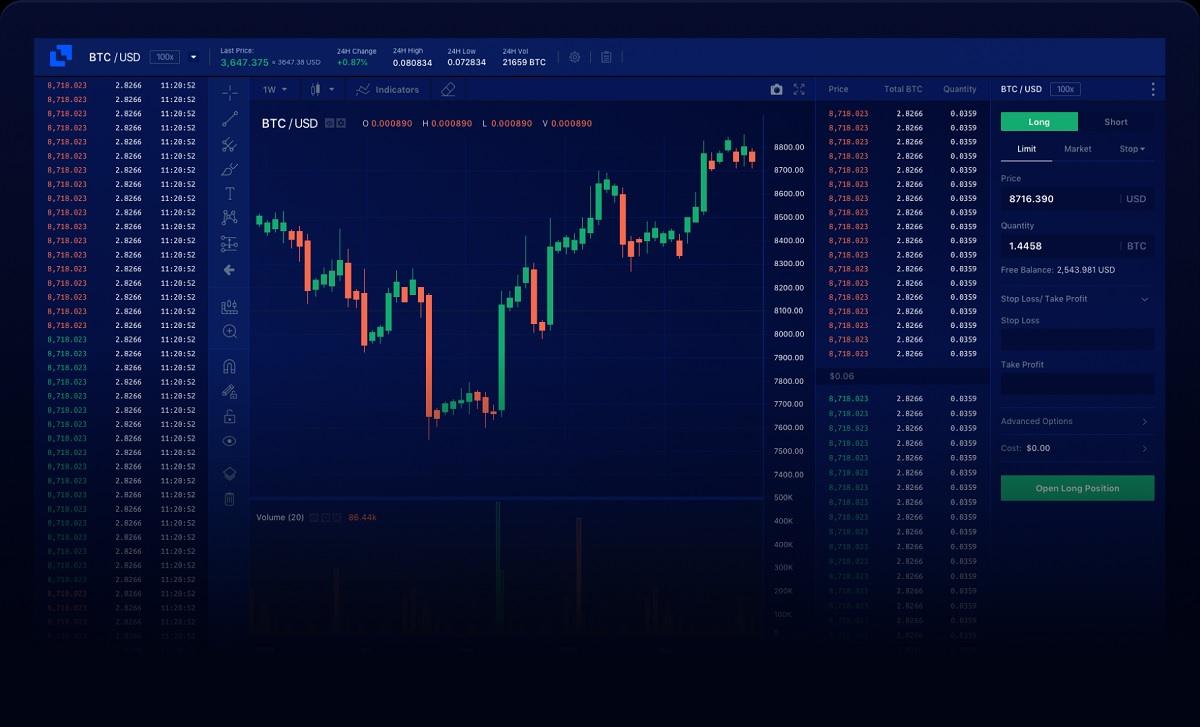Select the prediction and measurement tool

tap(229, 244)
